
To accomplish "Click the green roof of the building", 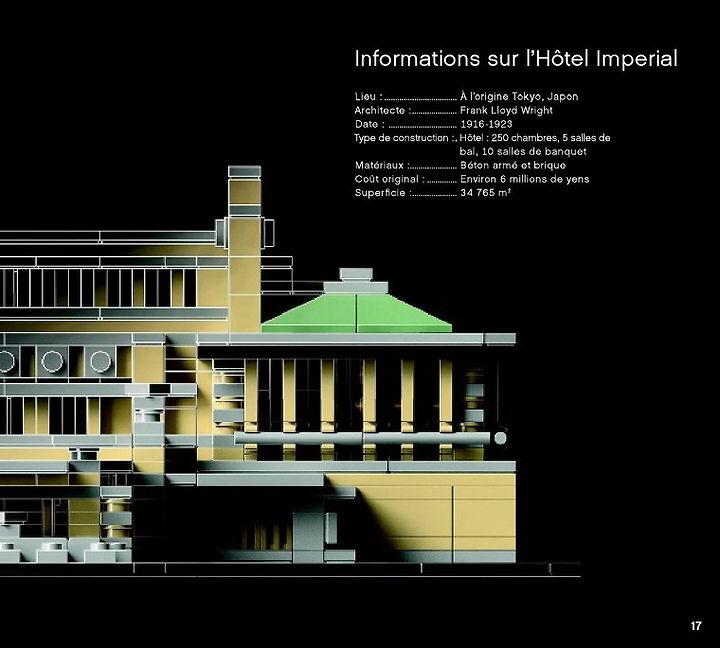I will (x=356, y=313).
